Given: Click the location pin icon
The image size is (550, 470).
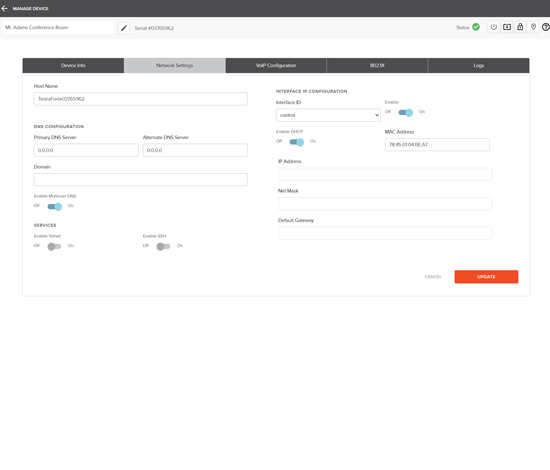Looking at the screenshot, I should [533, 27].
